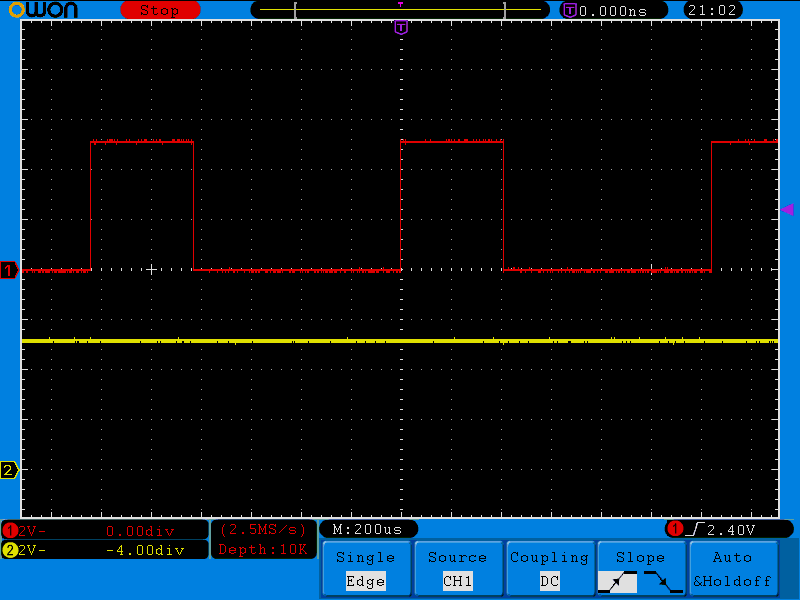
Task: Open the Auto & Holdoff menu
Action: (733, 569)
